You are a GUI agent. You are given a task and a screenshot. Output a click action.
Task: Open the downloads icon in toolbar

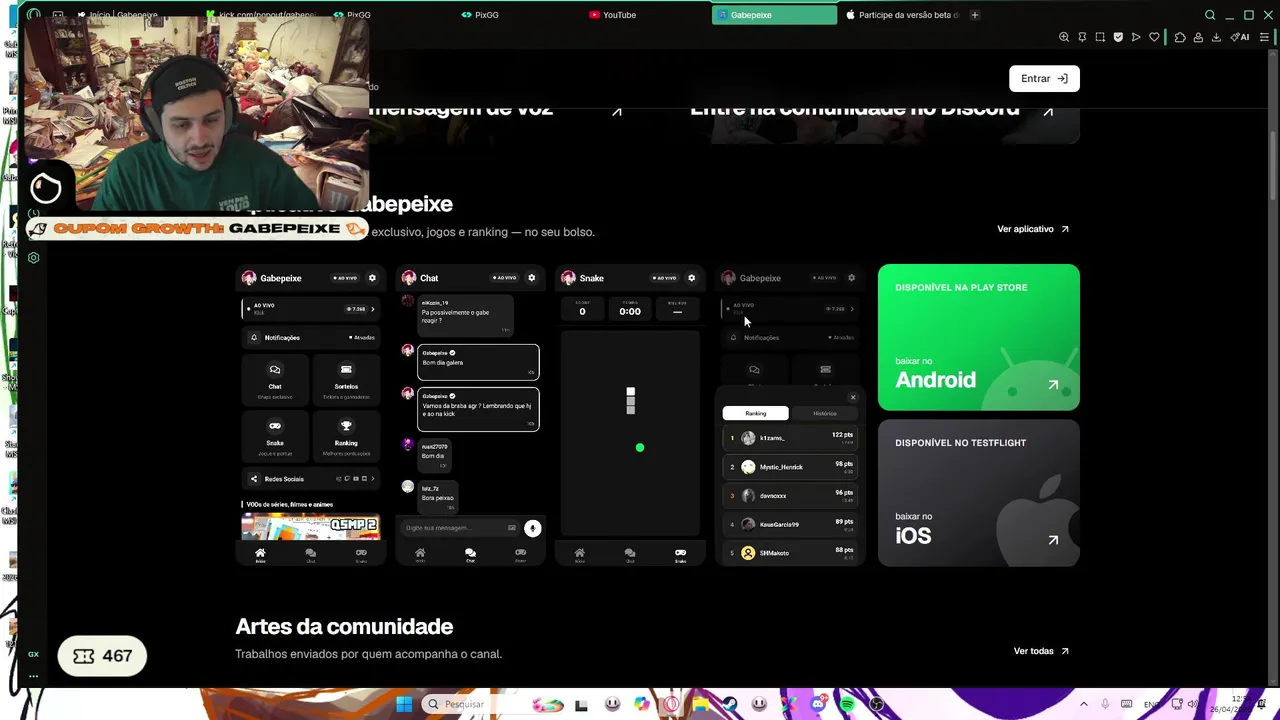click(x=1216, y=37)
